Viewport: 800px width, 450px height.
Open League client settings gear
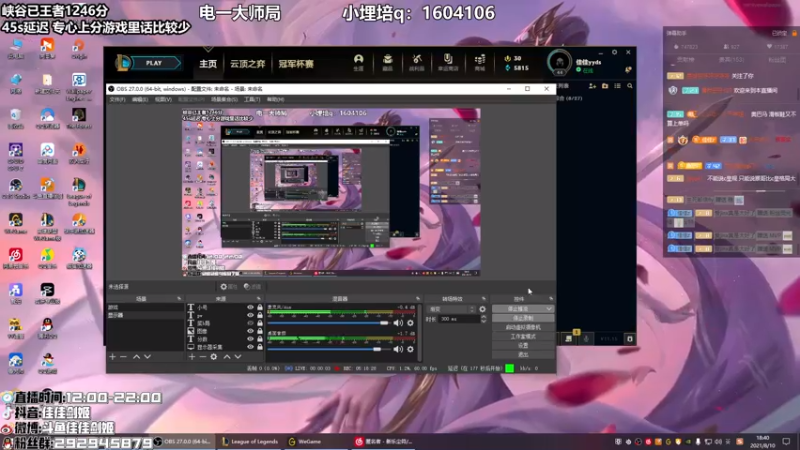coord(614,52)
